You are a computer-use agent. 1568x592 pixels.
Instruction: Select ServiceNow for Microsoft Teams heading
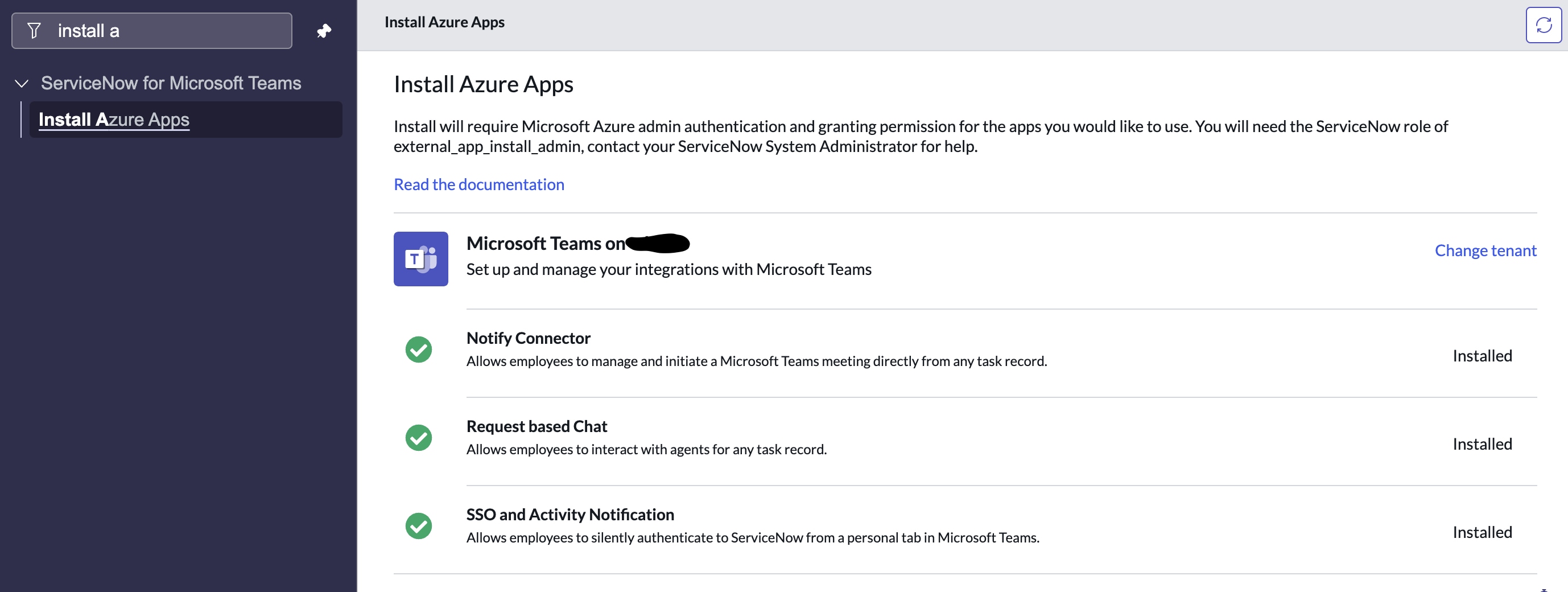[x=171, y=83]
